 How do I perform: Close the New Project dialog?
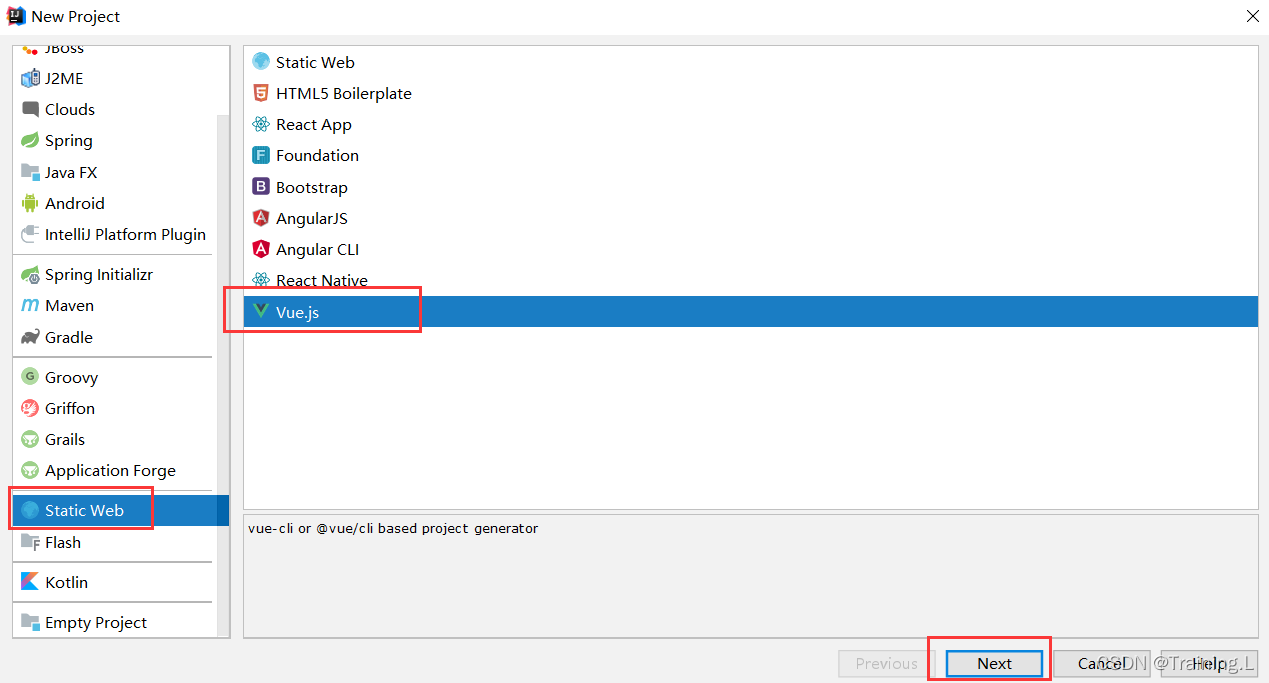click(1252, 16)
